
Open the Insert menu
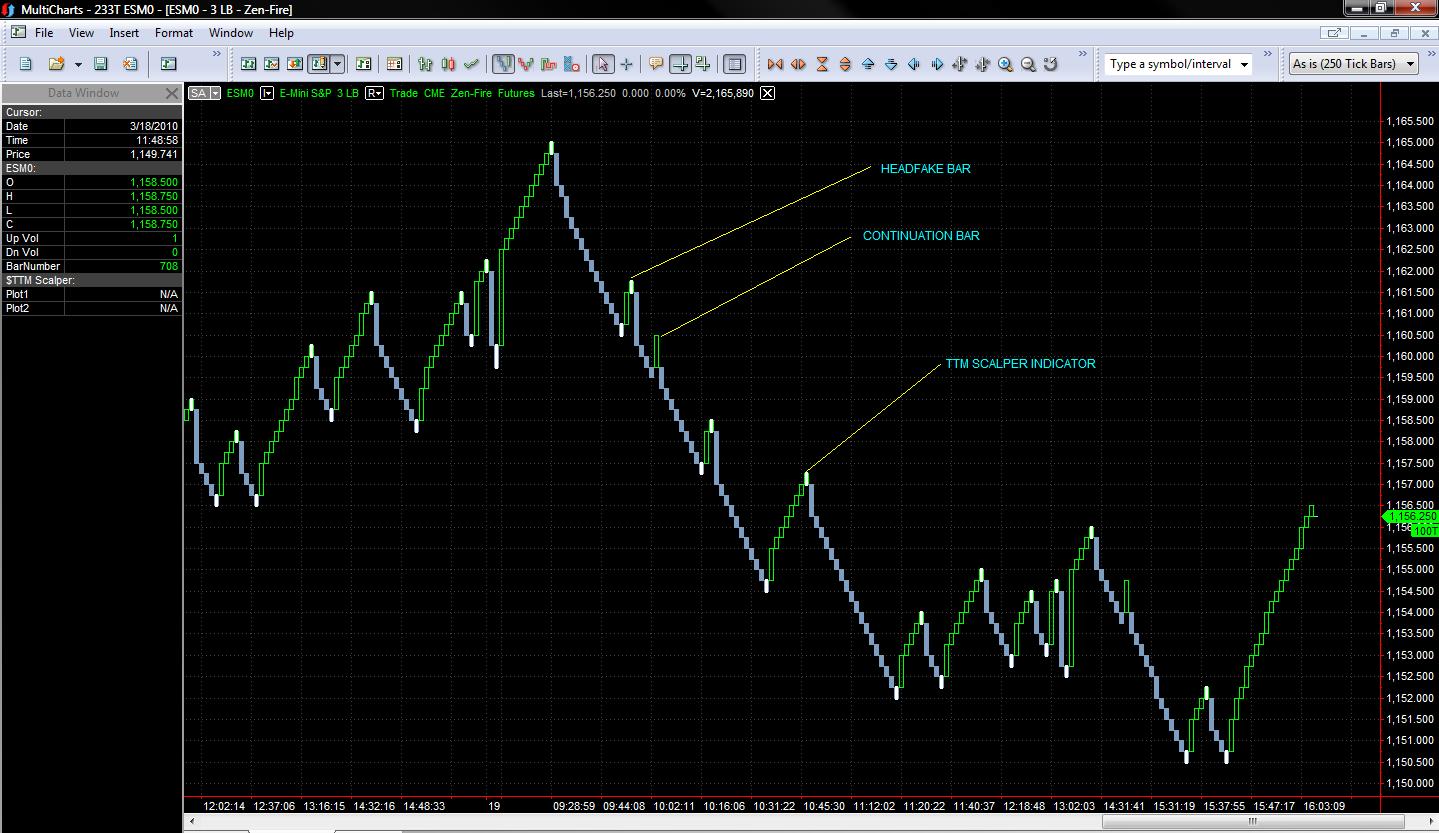pyautogui.click(x=124, y=33)
